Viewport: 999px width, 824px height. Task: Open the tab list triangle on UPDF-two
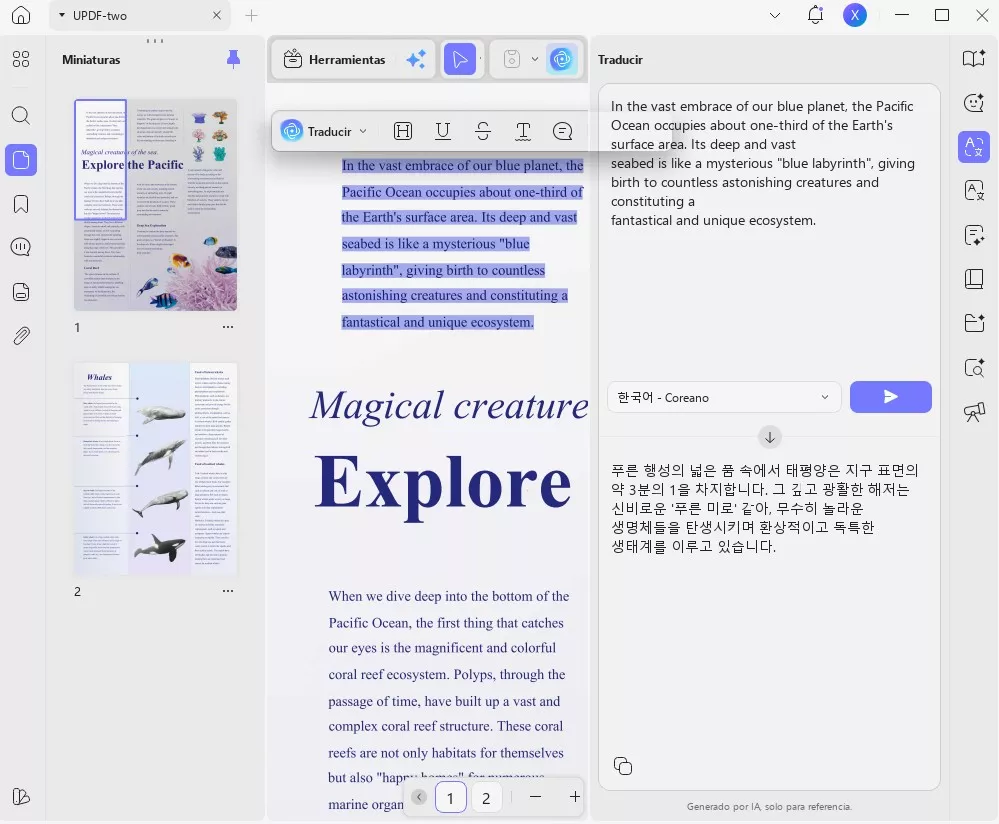pos(62,15)
